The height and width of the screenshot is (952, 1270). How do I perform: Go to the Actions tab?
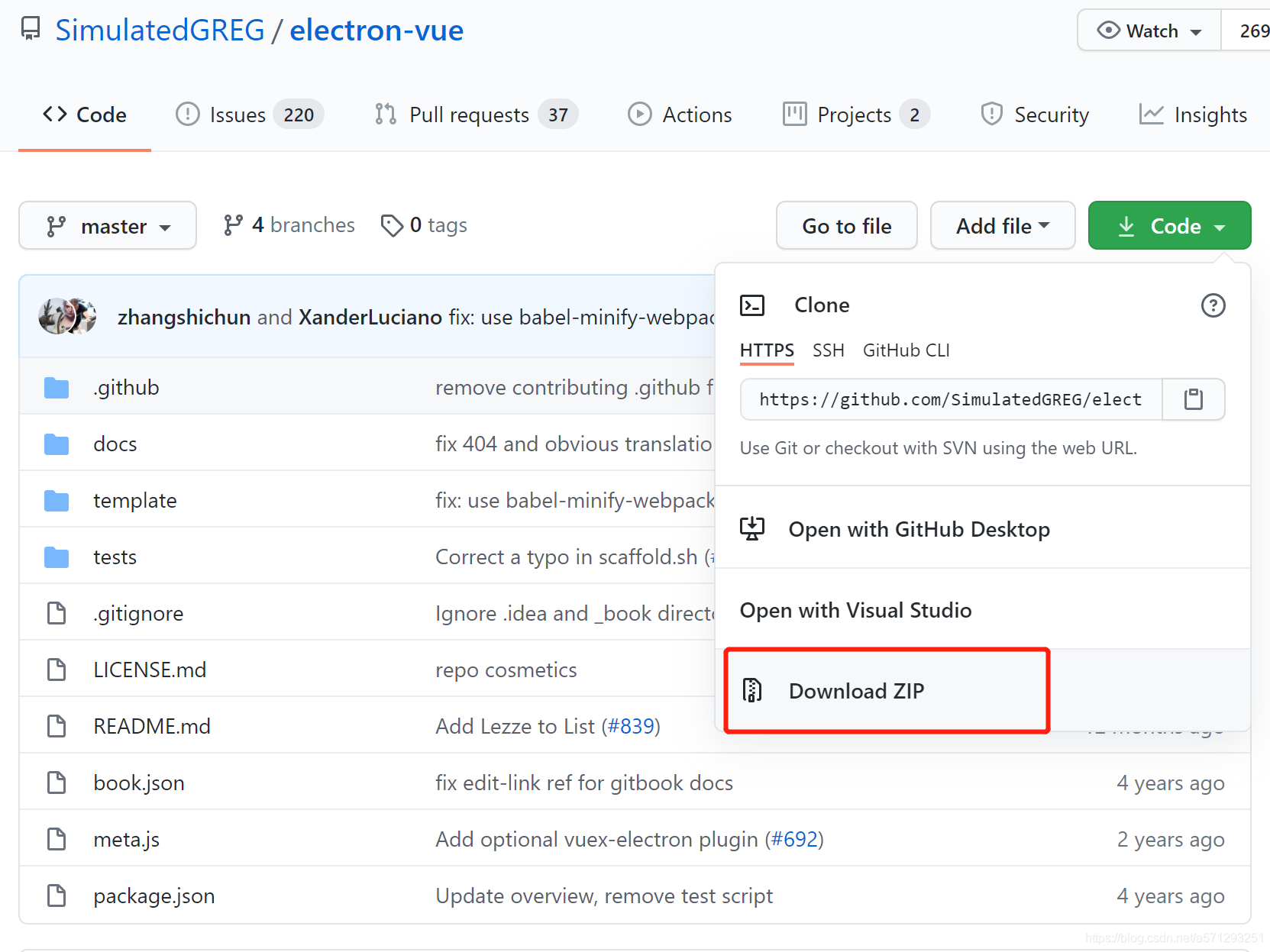click(680, 115)
